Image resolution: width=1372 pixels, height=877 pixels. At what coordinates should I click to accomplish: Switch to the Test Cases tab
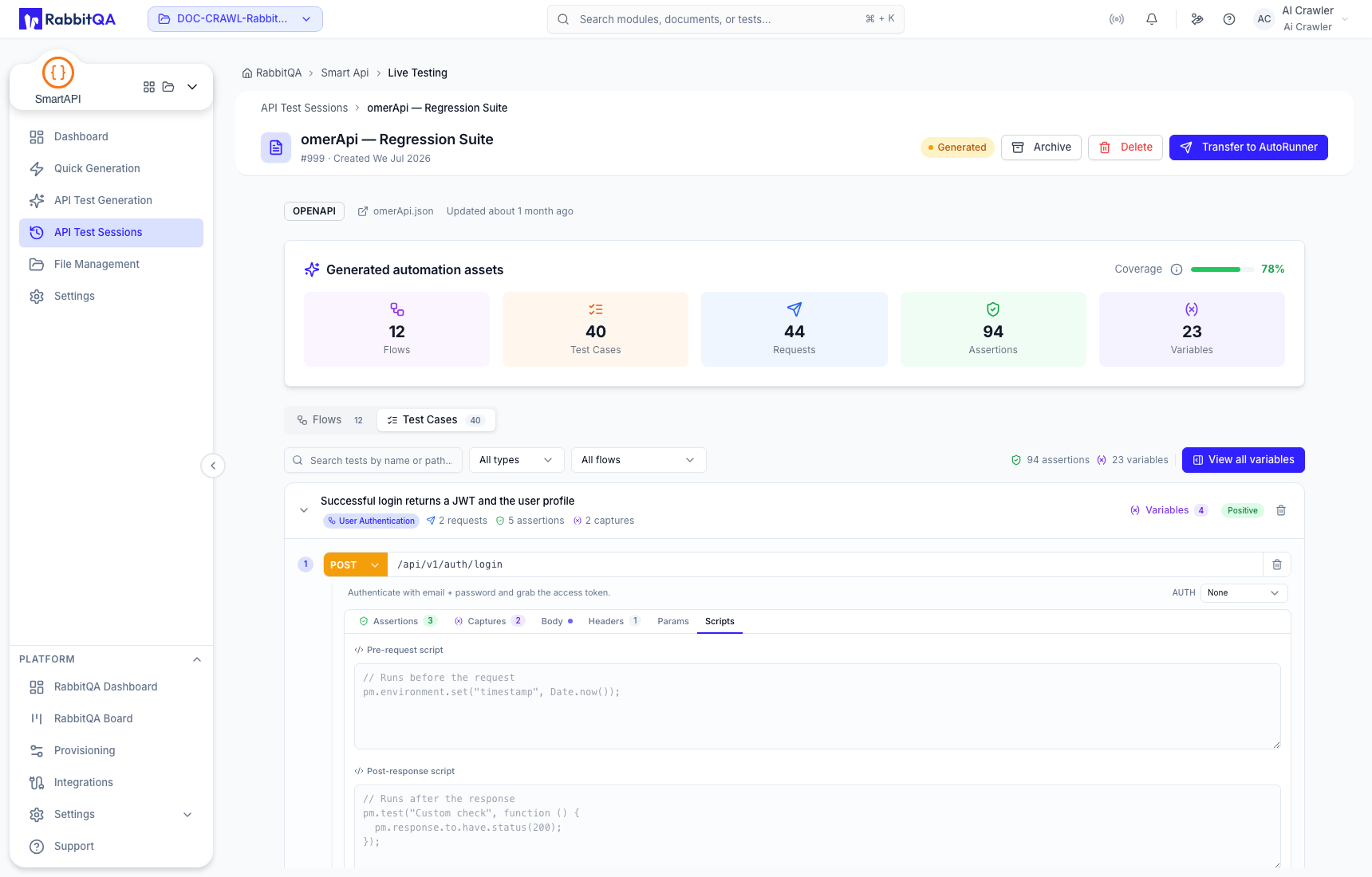point(436,420)
